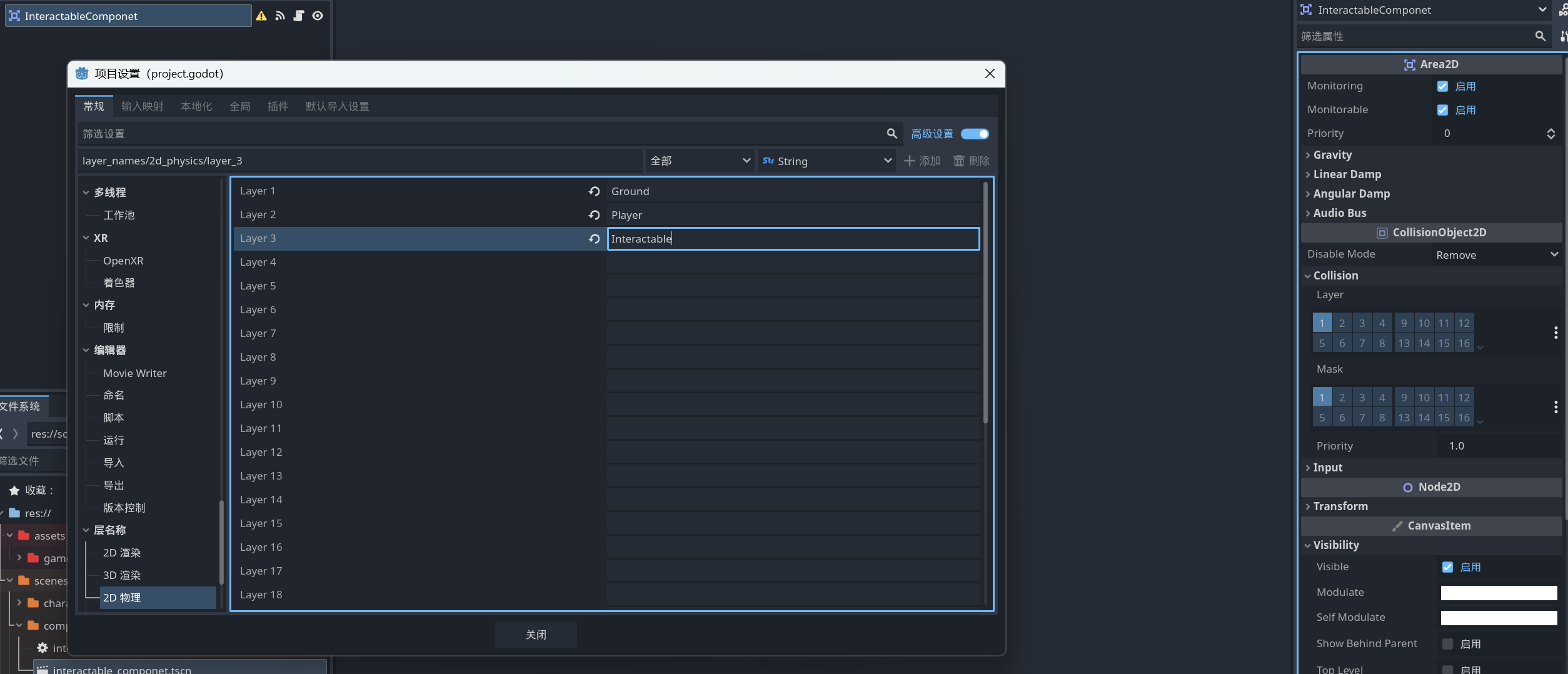The width and height of the screenshot is (1568, 674).
Task: Click the warning icon beside InteractableComponet node
Action: point(261,16)
